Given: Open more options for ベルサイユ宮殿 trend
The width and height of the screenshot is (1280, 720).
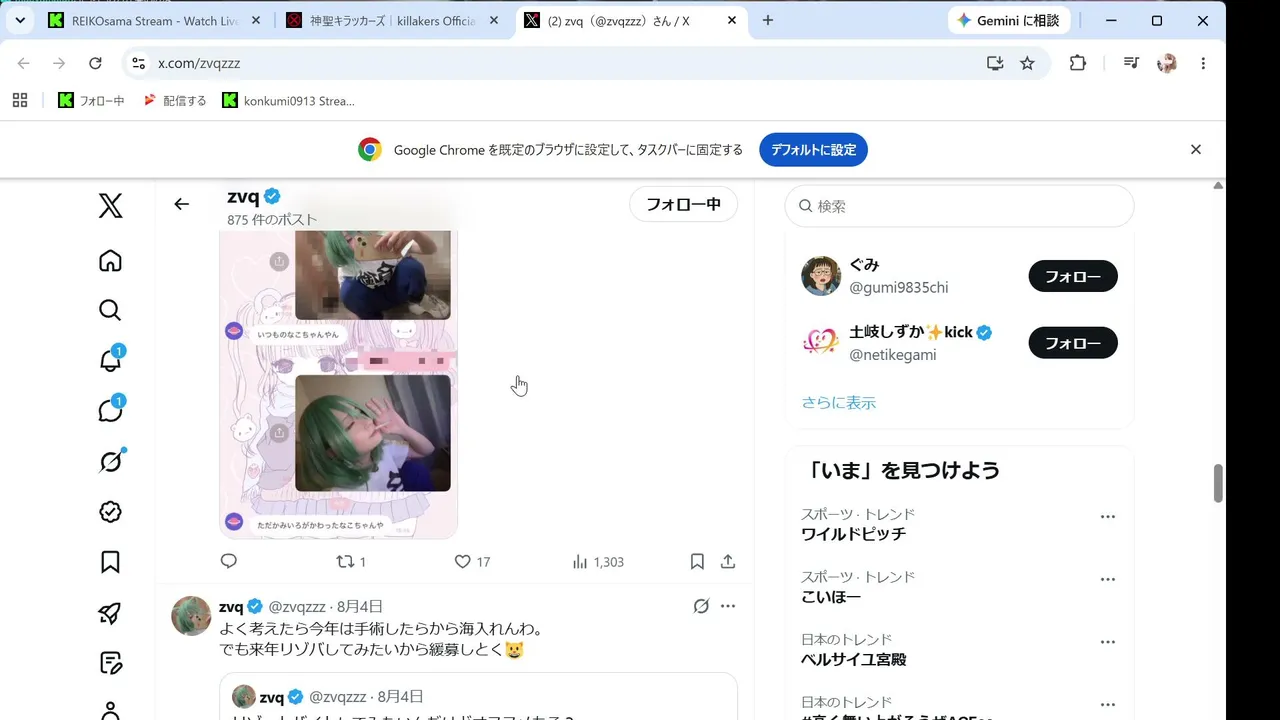Looking at the screenshot, I should [1107, 642].
